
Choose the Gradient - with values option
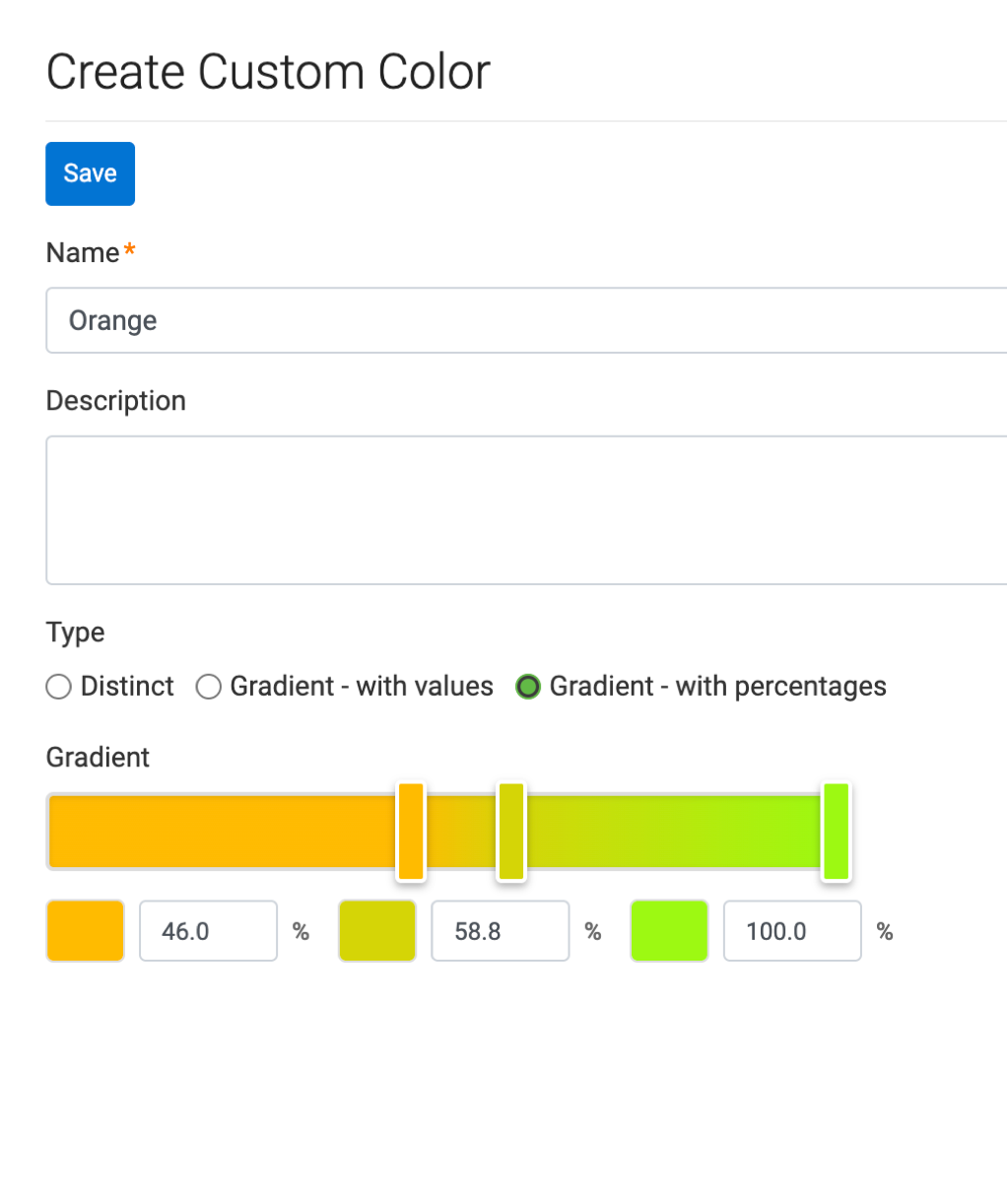click(209, 687)
